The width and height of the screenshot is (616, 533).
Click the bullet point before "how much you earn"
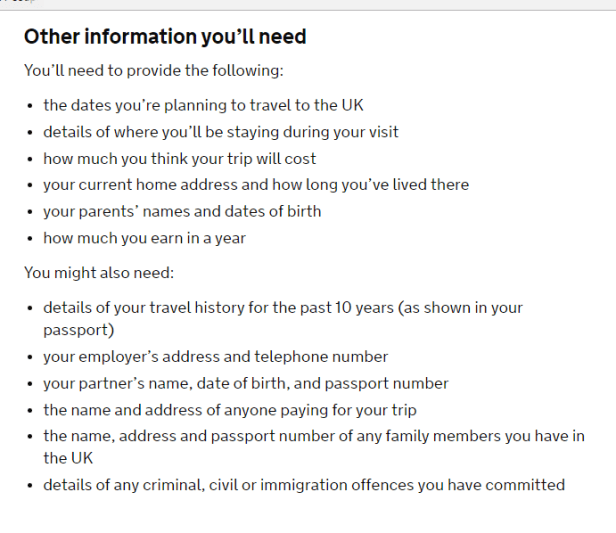[30, 239]
